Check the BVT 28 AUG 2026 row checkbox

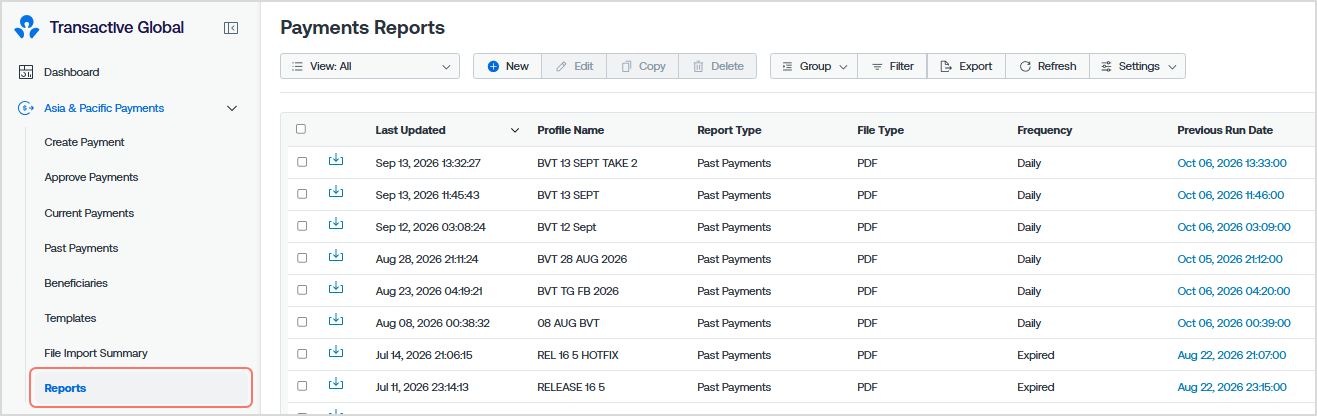tap(302, 258)
